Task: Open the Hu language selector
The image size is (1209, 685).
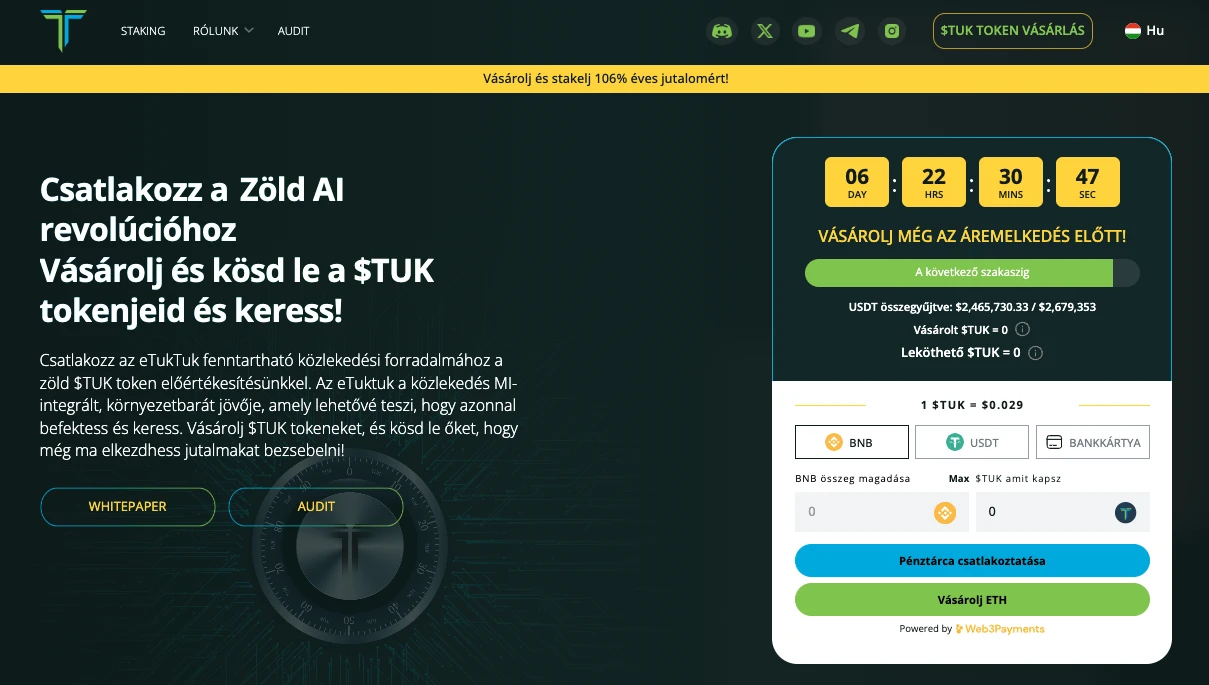Action: pyautogui.click(x=1145, y=31)
